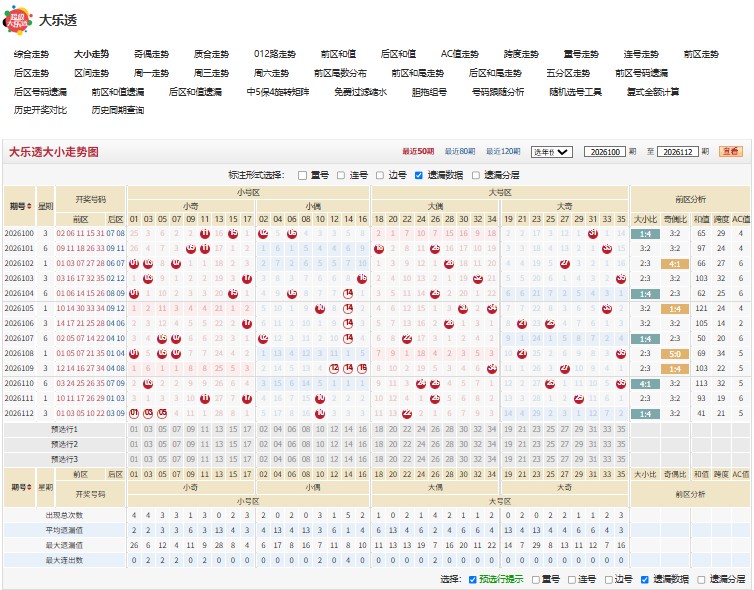
Task: Check 遗漏分层 in the row with 预选行提示
Action: (x=702, y=579)
